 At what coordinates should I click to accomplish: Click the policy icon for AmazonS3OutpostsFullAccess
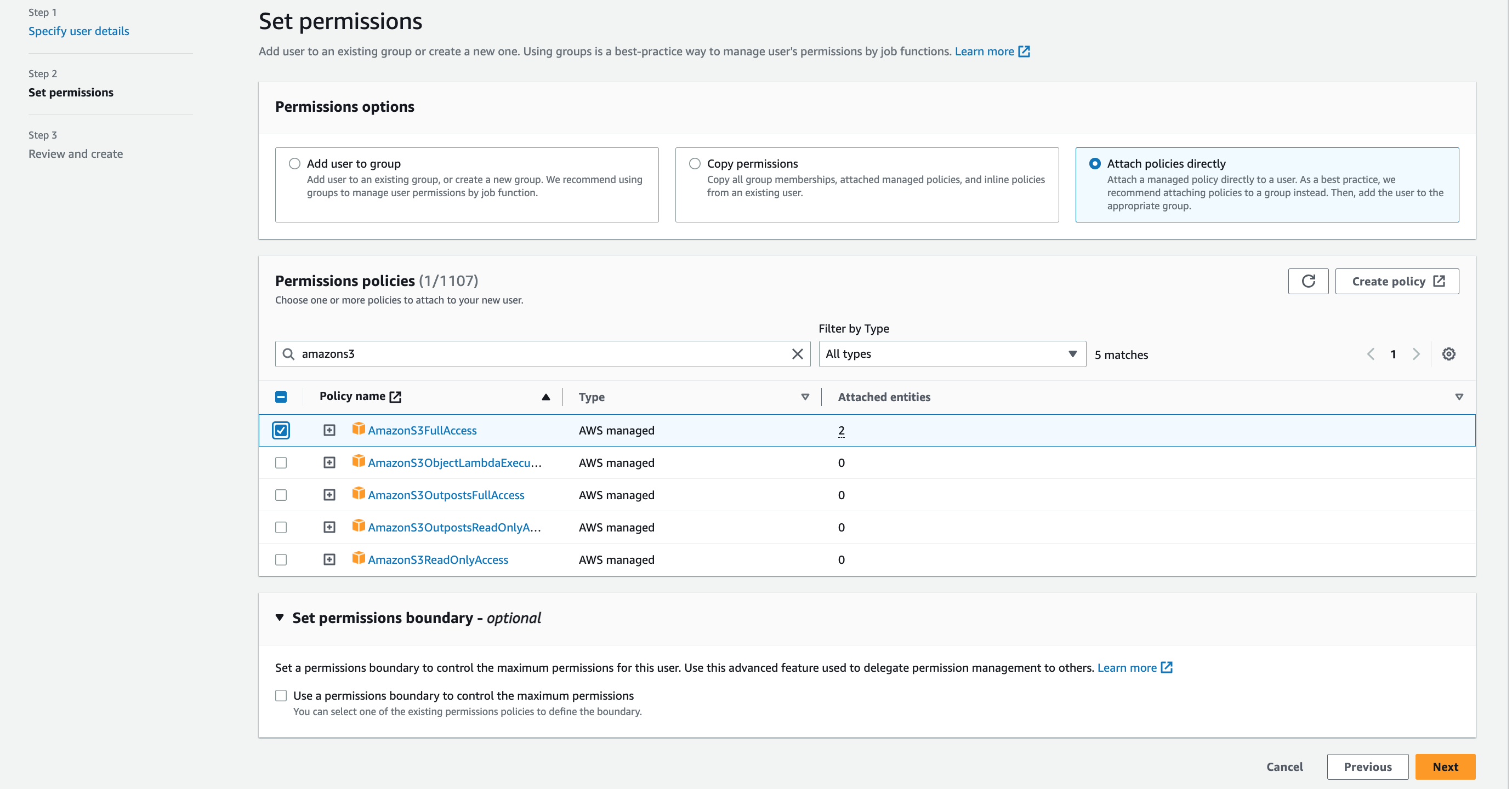point(358,493)
